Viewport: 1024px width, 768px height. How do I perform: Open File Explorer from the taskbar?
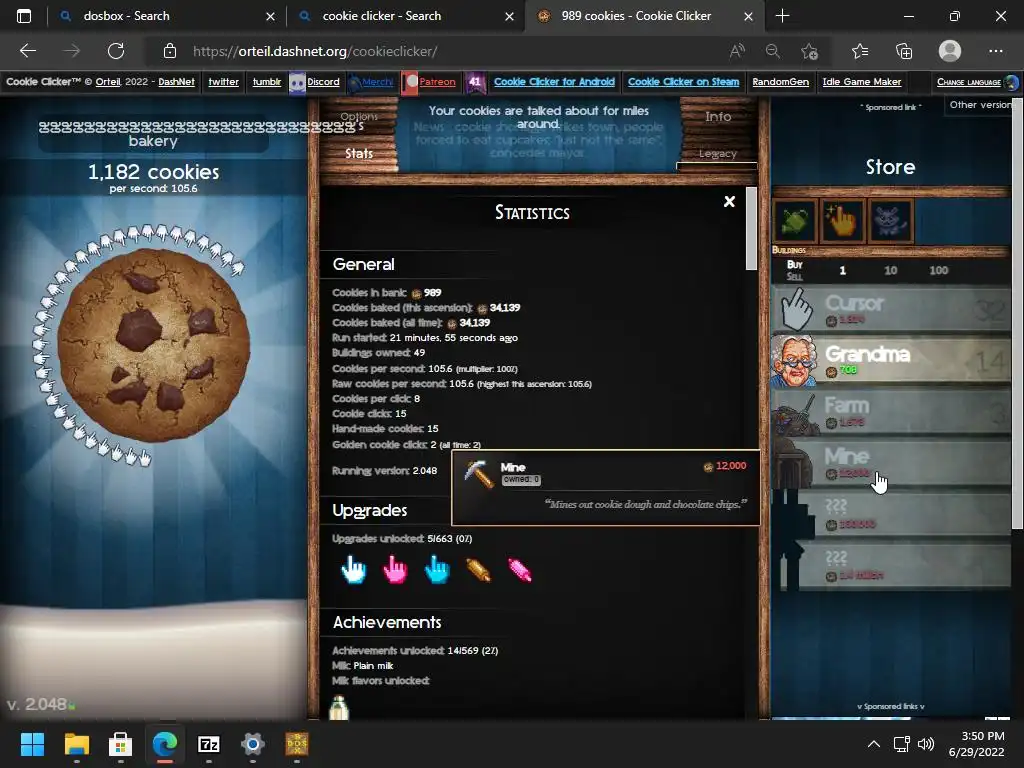76,744
